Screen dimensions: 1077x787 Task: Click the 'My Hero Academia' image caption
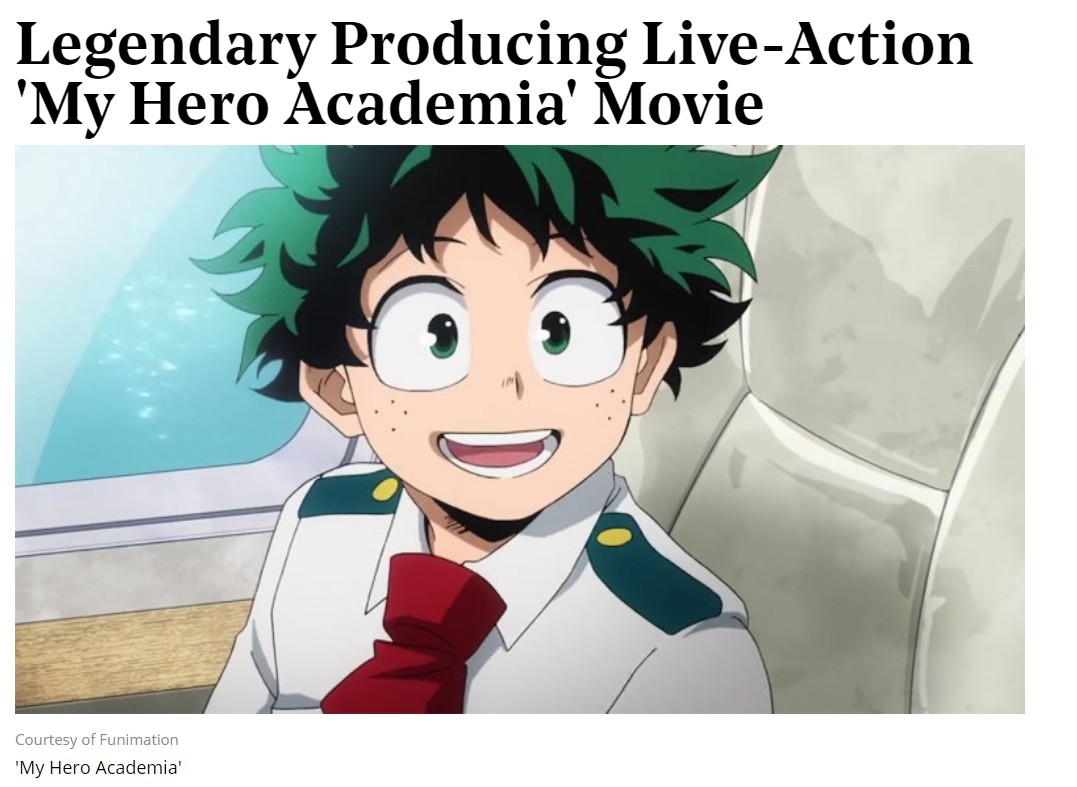click(98, 767)
